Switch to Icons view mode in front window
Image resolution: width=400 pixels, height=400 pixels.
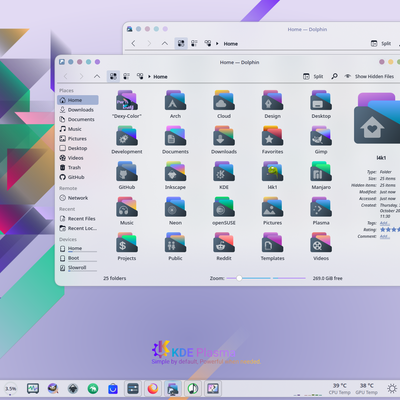pyautogui.click(x=113, y=76)
